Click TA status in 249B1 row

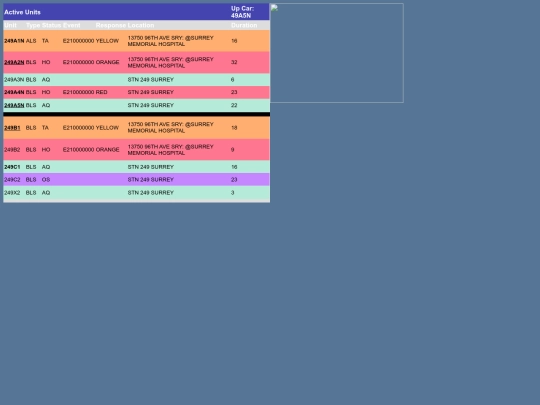(45, 128)
